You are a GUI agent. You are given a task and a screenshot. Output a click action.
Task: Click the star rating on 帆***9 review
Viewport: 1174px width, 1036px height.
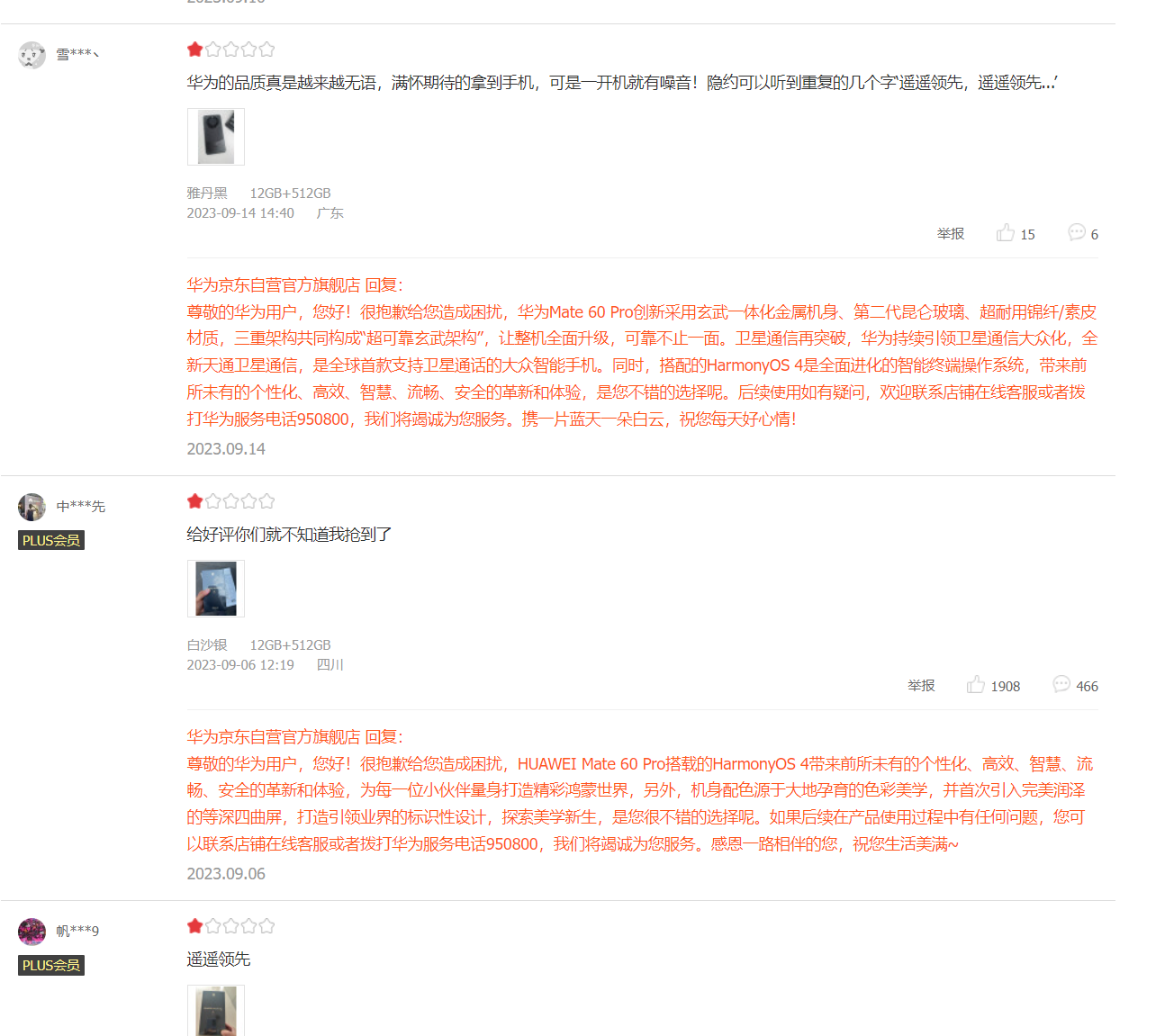click(x=230, y=926)
